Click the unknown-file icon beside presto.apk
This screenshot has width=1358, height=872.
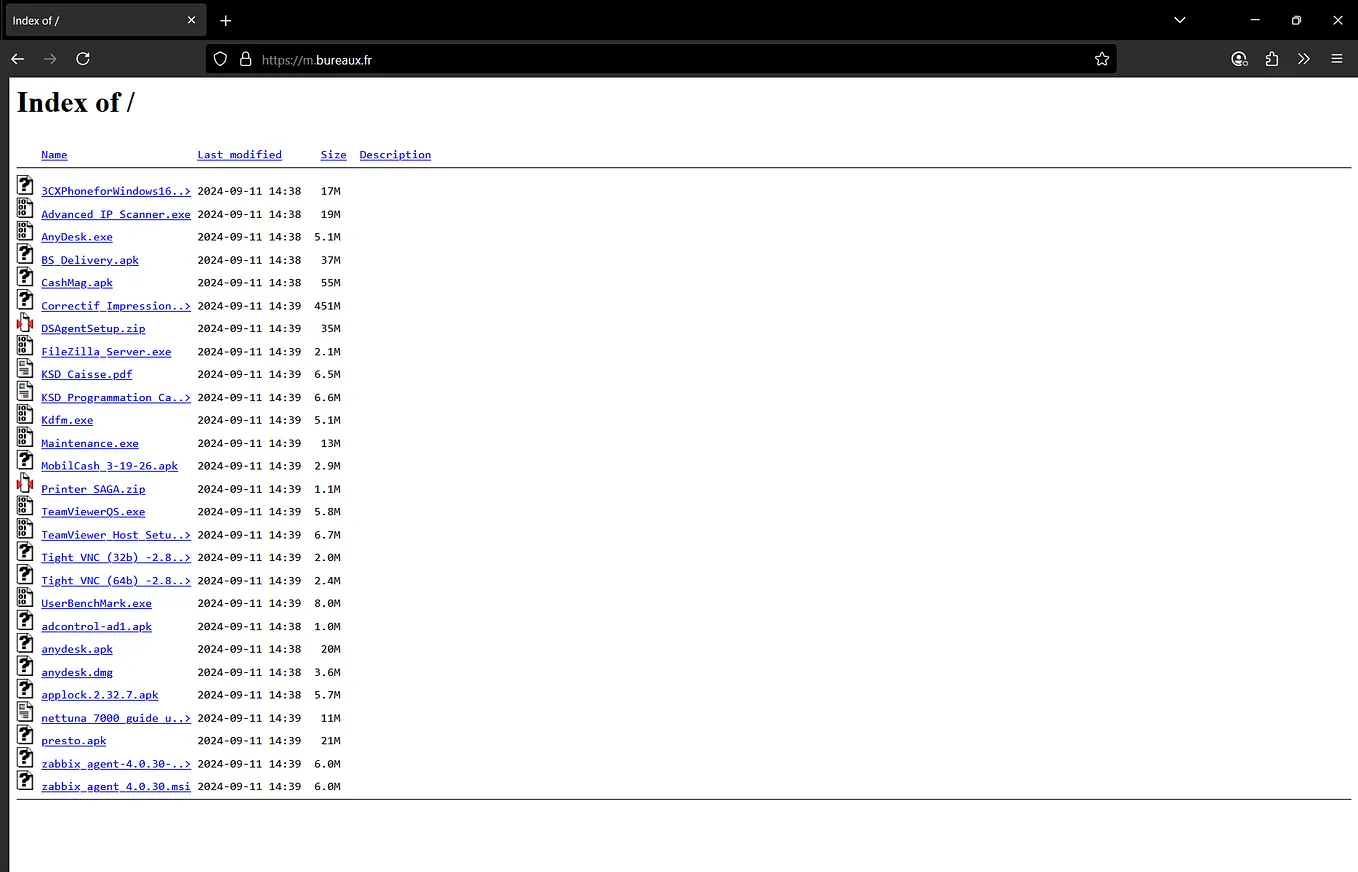25,735
